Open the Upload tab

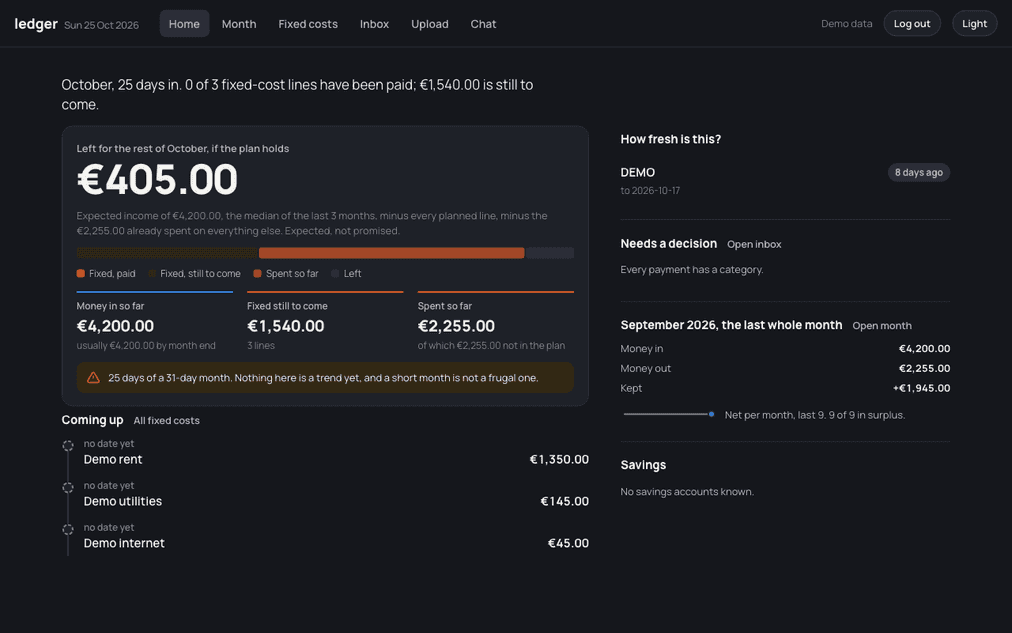[430, 24]
